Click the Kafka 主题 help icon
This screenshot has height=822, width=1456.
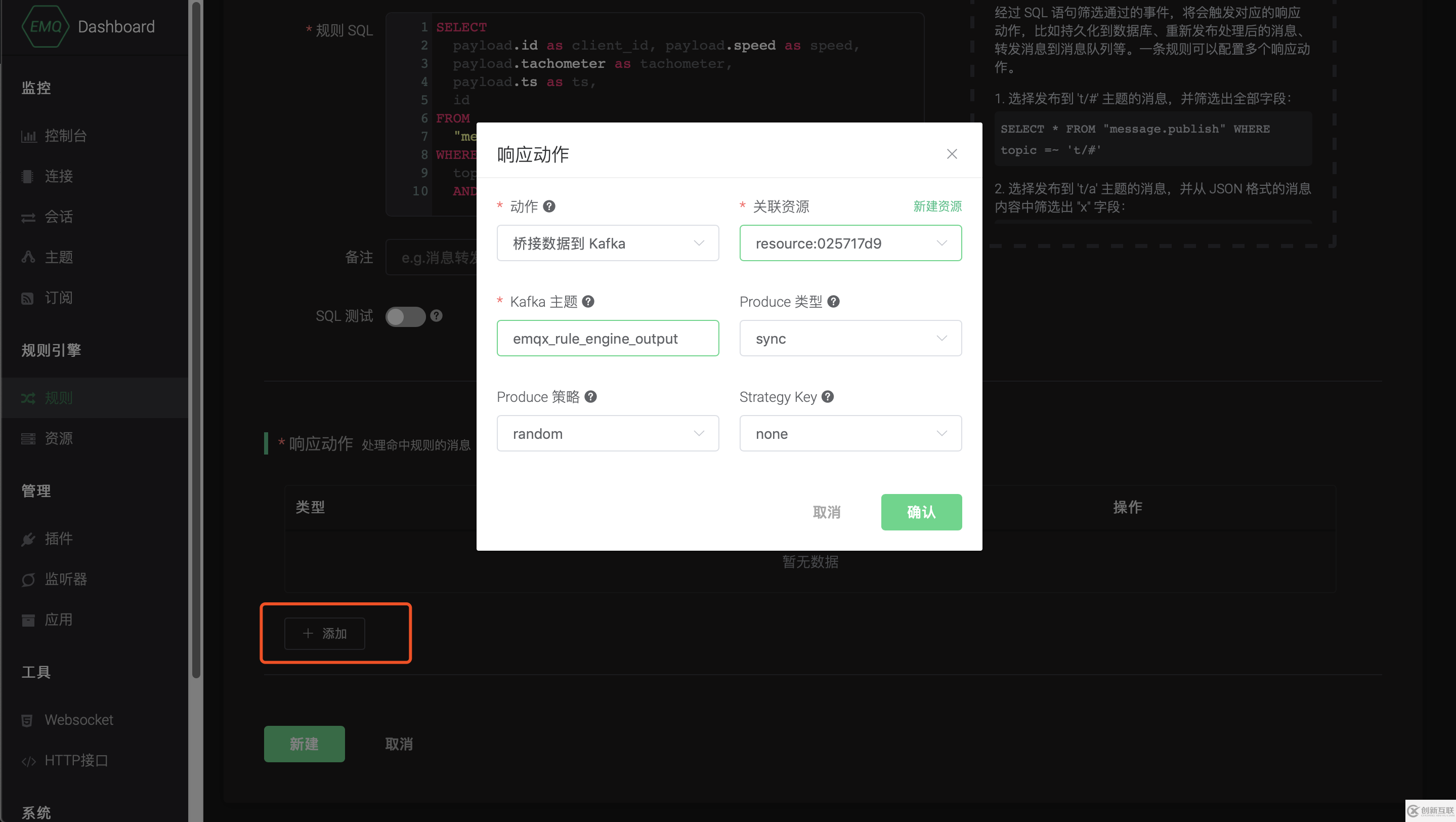(588, 301)
